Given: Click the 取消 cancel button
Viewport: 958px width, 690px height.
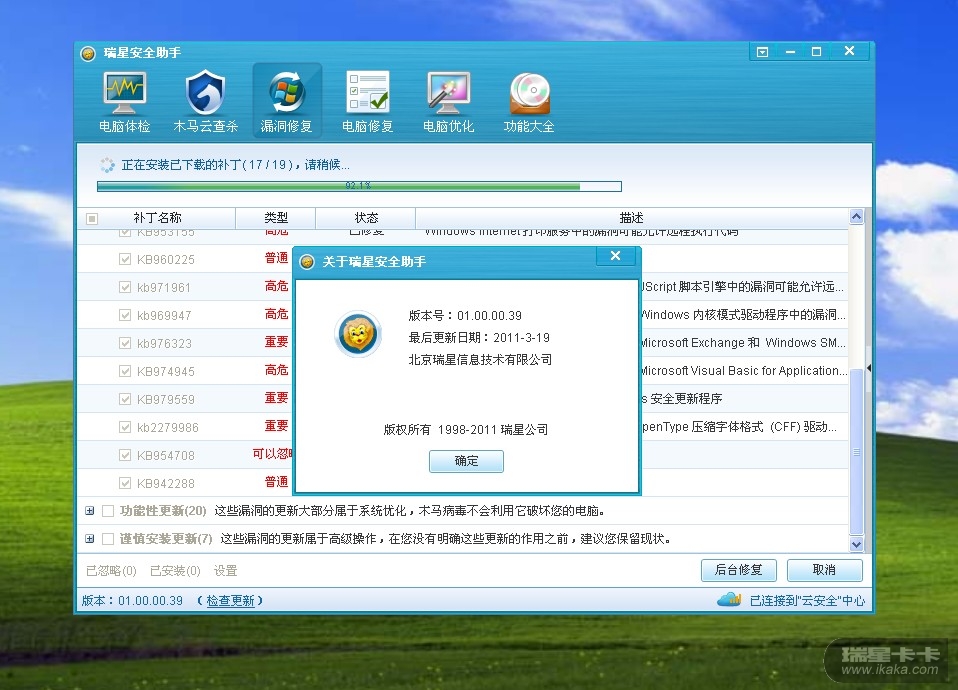Looking at the screenshot, I should click(824, 570).
